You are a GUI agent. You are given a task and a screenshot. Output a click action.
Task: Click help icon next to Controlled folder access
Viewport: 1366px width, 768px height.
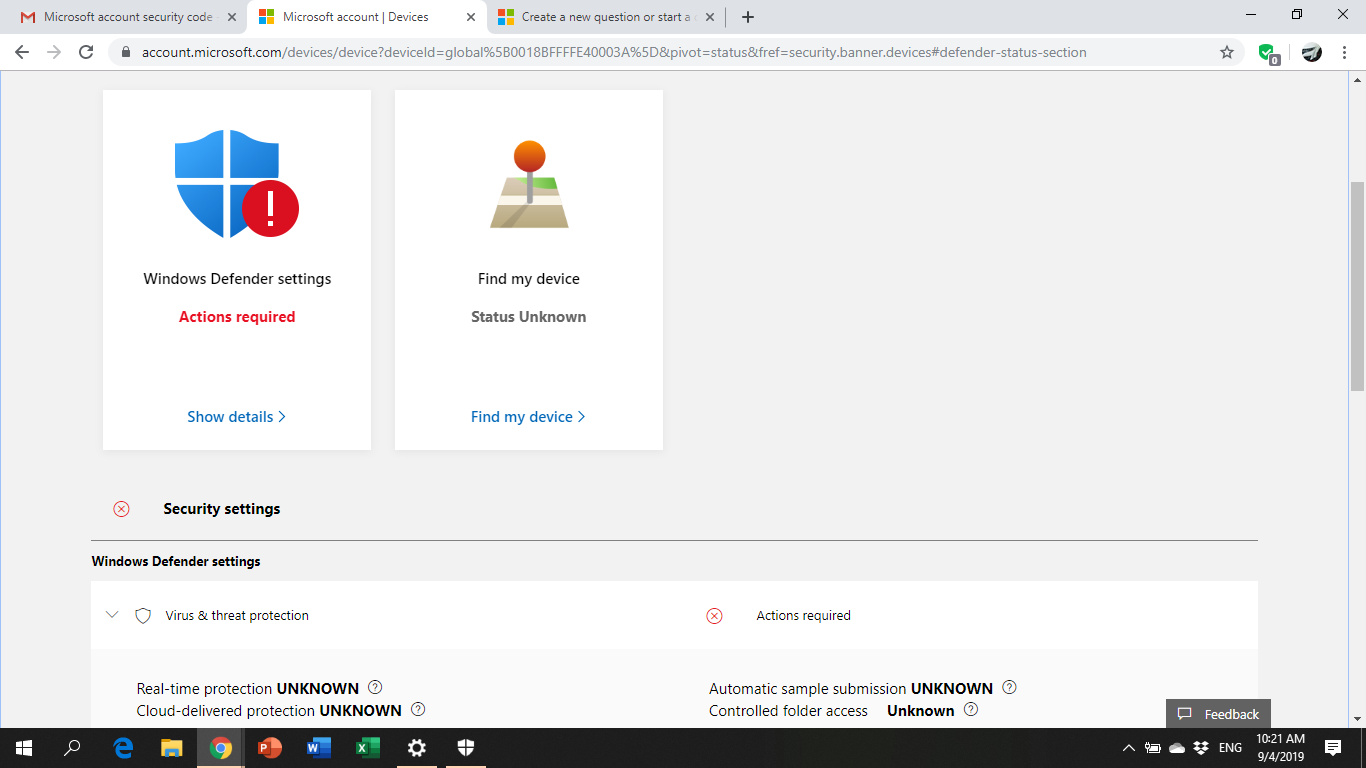970,709
